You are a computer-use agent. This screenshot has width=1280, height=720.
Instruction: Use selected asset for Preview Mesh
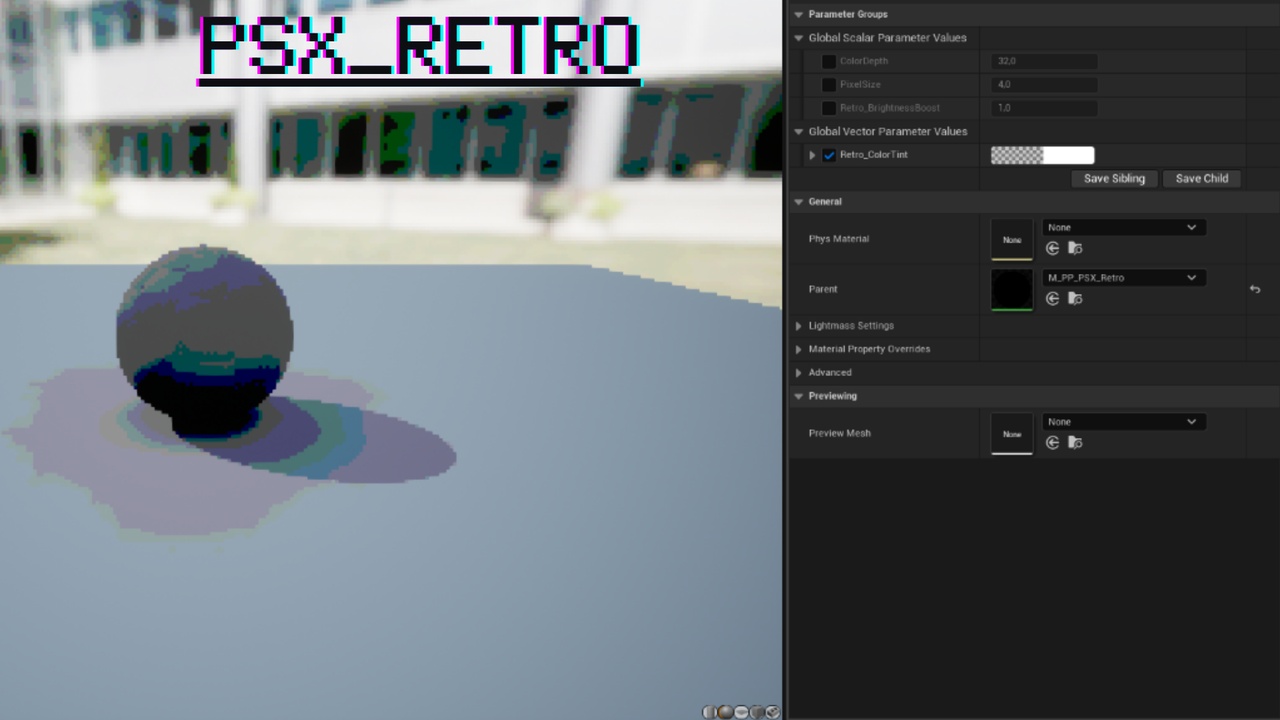click(1053, 442)
